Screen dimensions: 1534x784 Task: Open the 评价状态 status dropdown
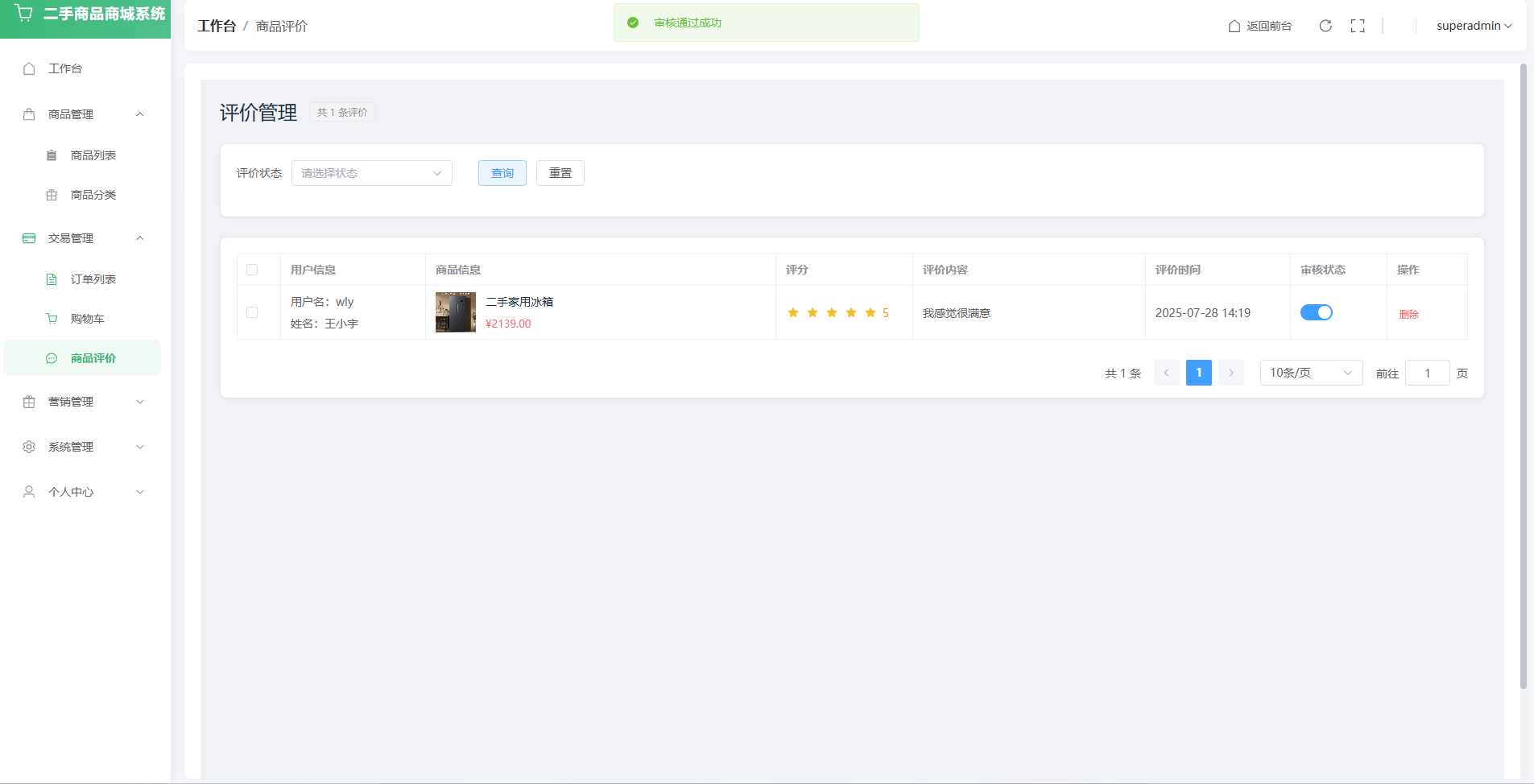(x=371, y=173)
